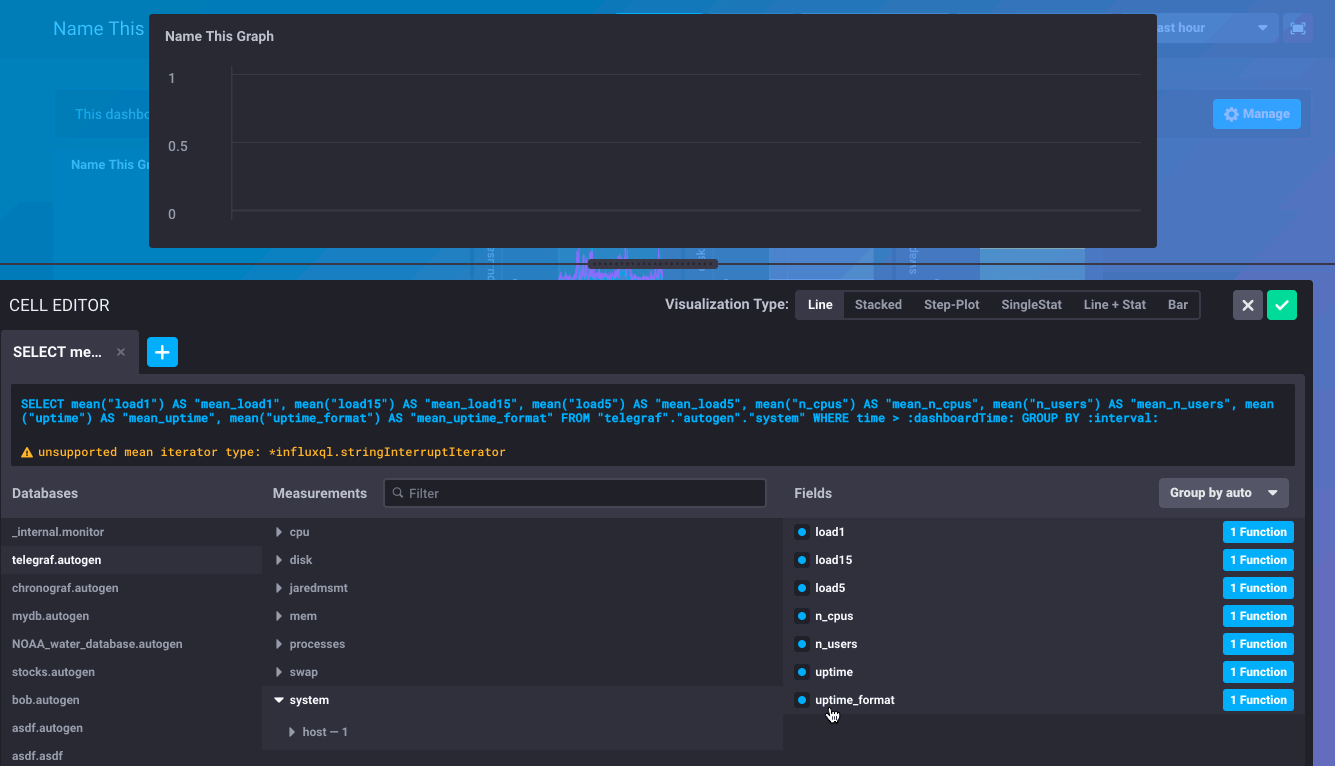Open the 1 Function picker next to load5
The width and height of the screenshot is (1335, 766).
point(1257,588)
